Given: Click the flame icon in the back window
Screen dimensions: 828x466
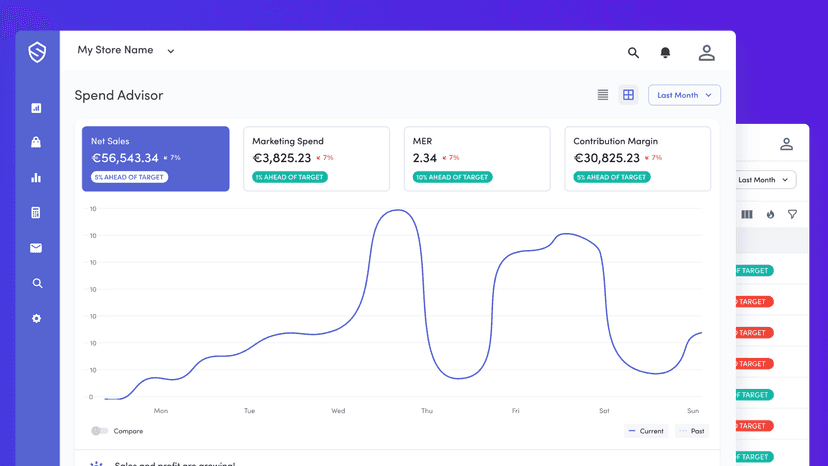Looking at the screenshot, I should click(770, 214).
